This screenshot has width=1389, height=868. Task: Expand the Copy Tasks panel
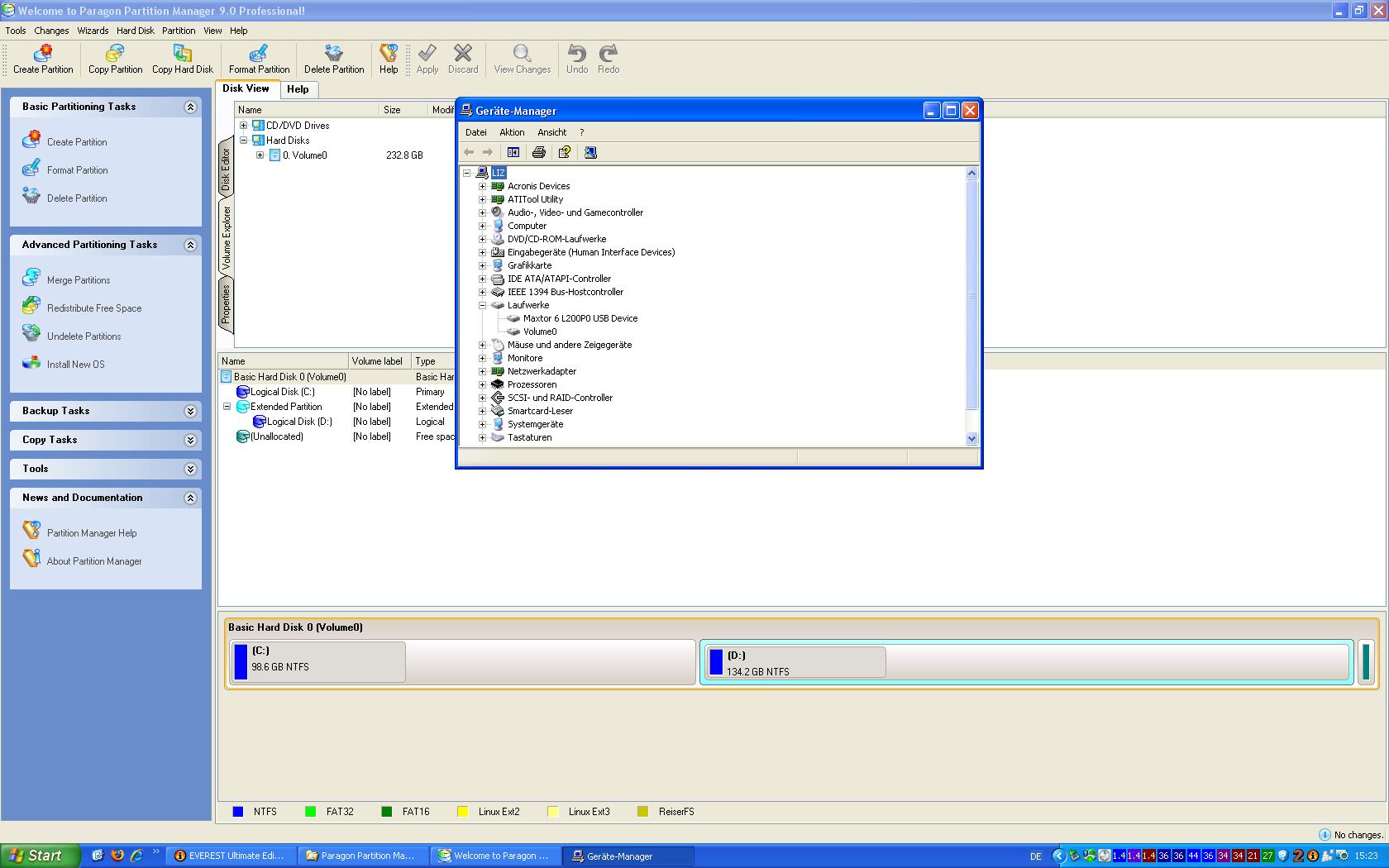click(190, 440)
